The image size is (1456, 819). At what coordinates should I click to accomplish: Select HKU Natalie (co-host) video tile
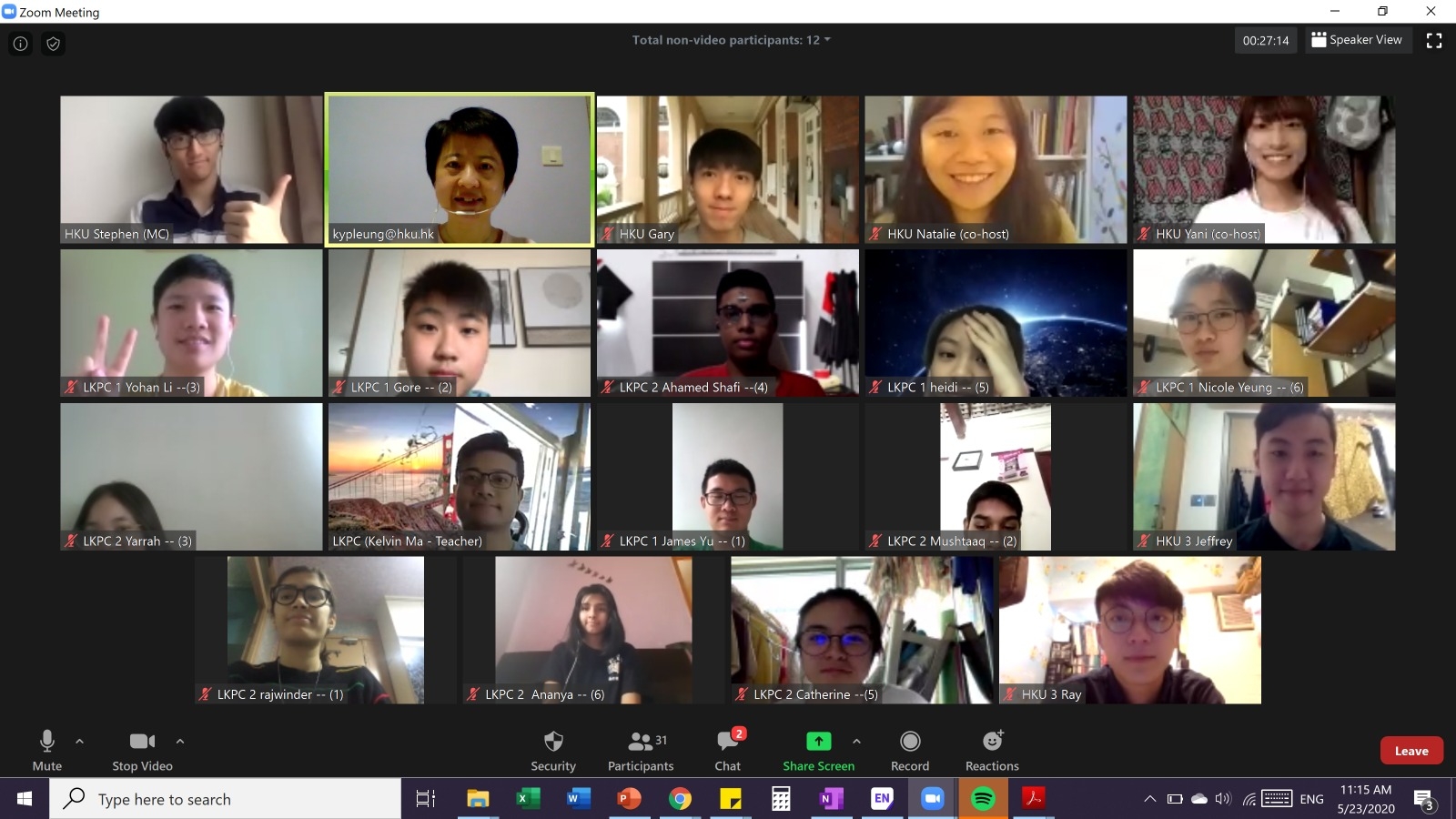[x=996, y=170]
